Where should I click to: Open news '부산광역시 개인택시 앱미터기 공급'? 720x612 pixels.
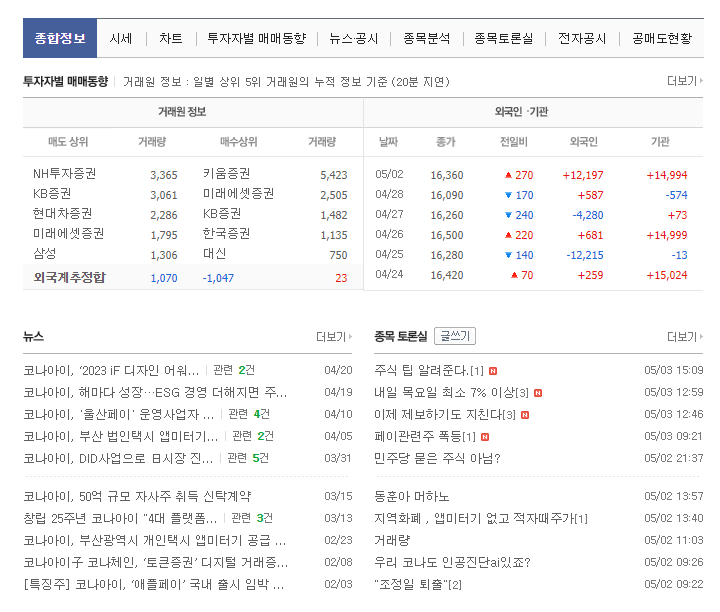pyautogui.click(x=155, y=540)
